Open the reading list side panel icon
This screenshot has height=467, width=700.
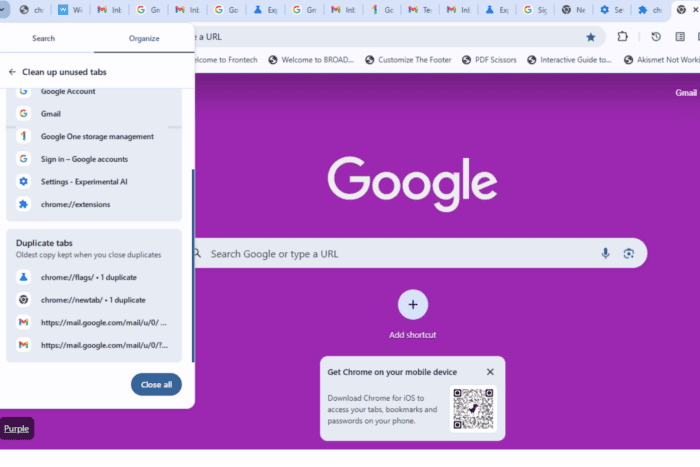pyautogui.click(x=680, y=37)
